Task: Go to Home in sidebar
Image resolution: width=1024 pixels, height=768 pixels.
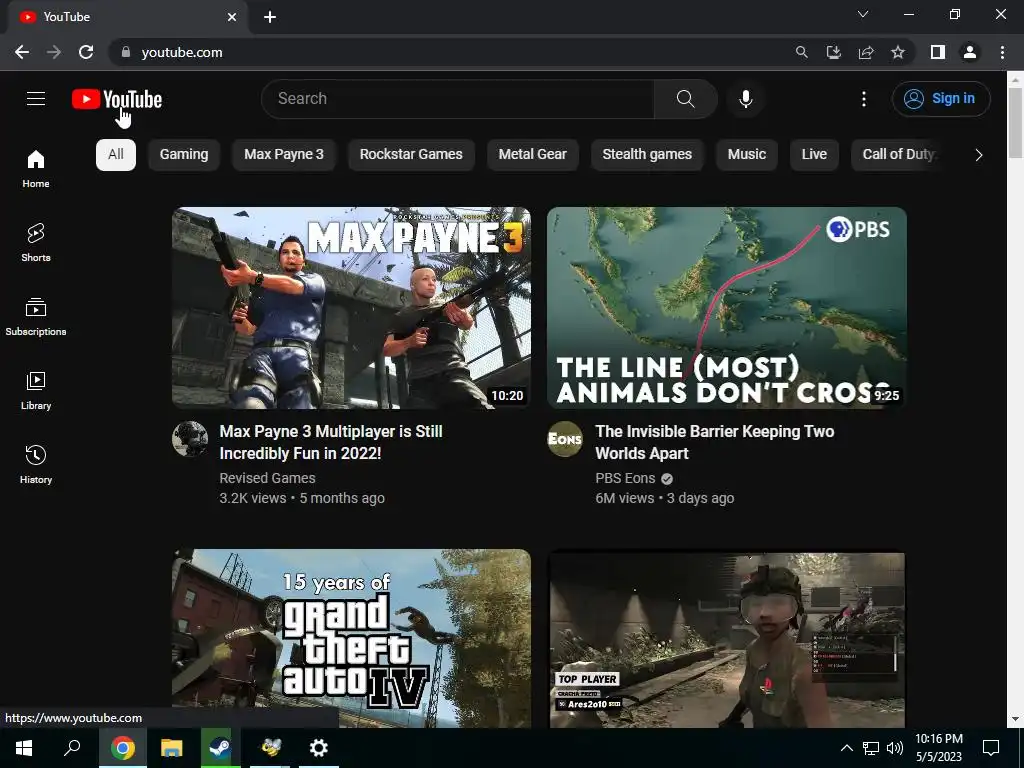Action: tap(36, 168)
